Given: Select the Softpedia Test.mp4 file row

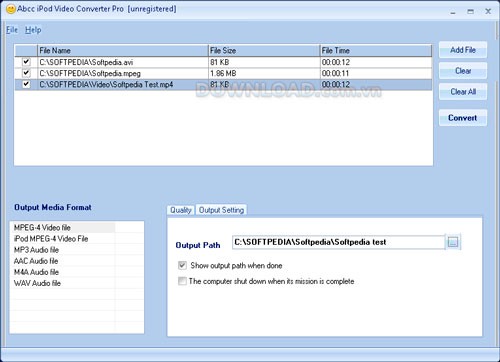Looking at the screenshot, I should click(x=223, y=84).
